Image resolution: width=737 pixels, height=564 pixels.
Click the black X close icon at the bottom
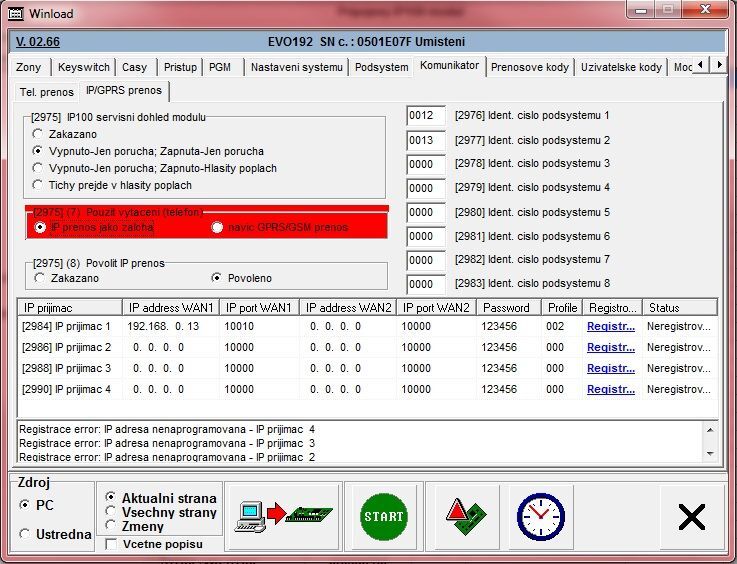tap(691, 516)
